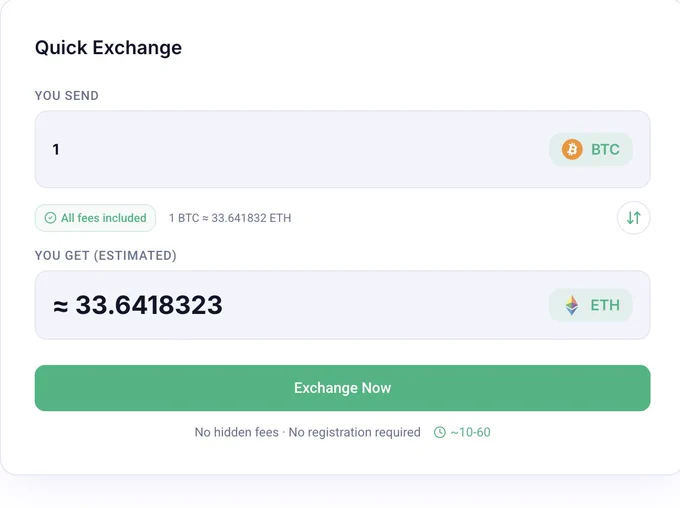Click the 1 BTC ≈ 33.641832 ETH rate text
This screenshot has width=680, height=508.
click(x=230, y=218)
